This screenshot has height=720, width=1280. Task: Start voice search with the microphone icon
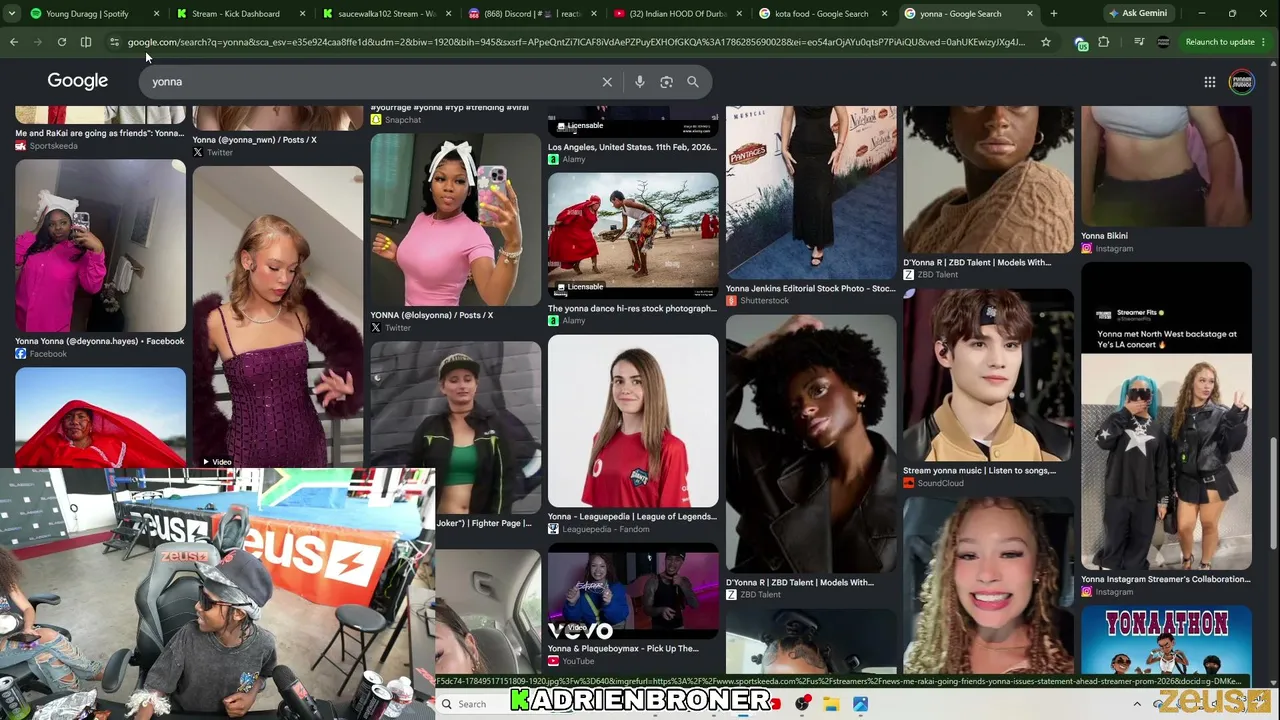click(640, 82)
